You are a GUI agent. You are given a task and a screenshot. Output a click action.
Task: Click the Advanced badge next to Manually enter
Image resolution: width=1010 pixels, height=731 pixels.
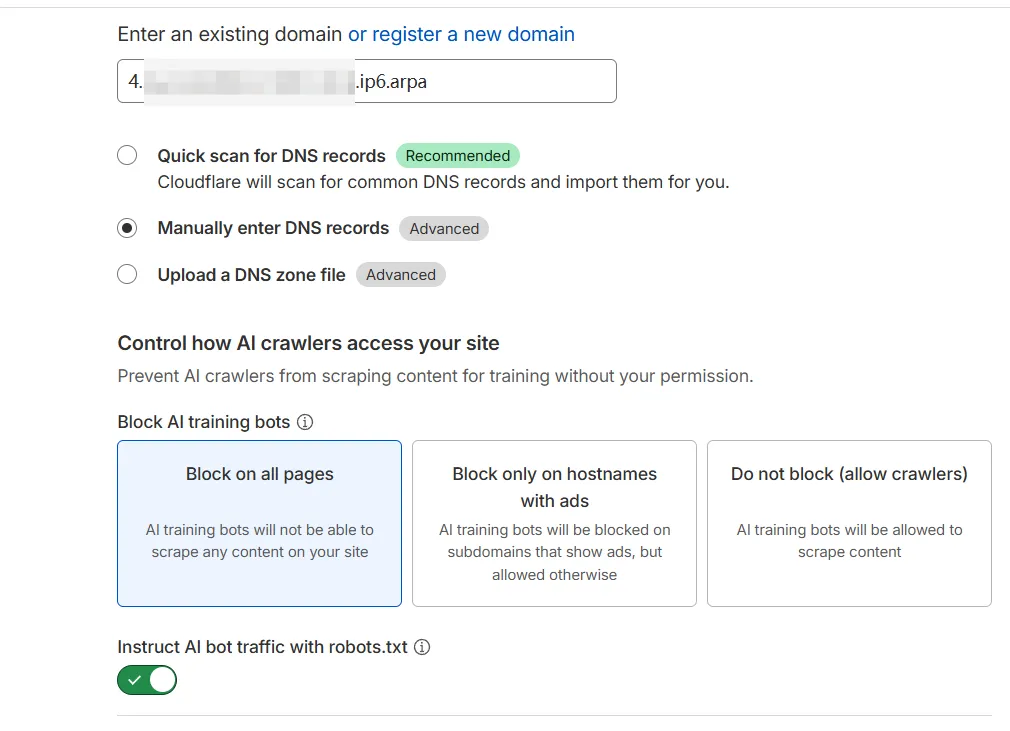tap(444, 228)
